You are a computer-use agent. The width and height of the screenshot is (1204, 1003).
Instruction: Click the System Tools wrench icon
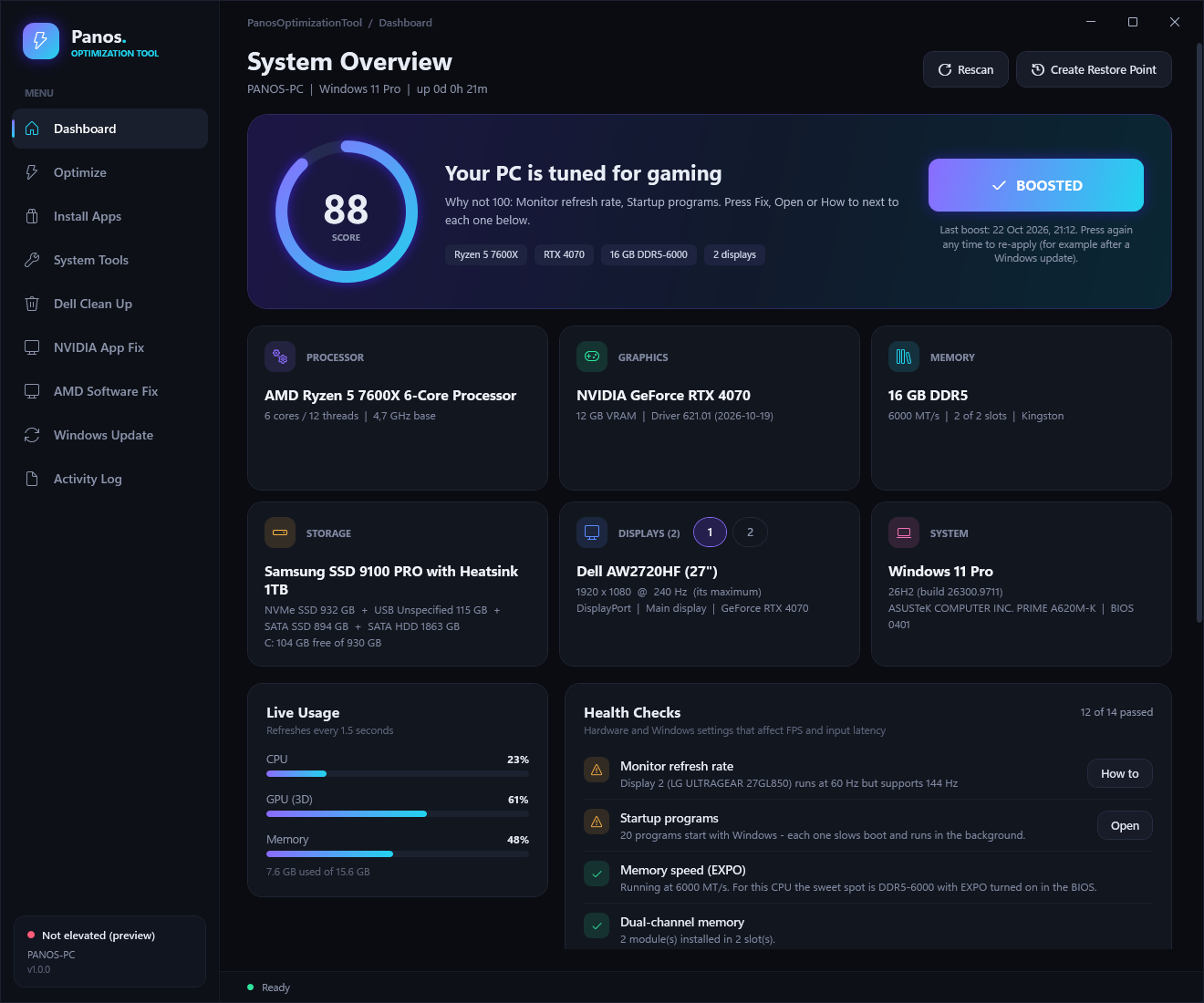tap(32, 260)
